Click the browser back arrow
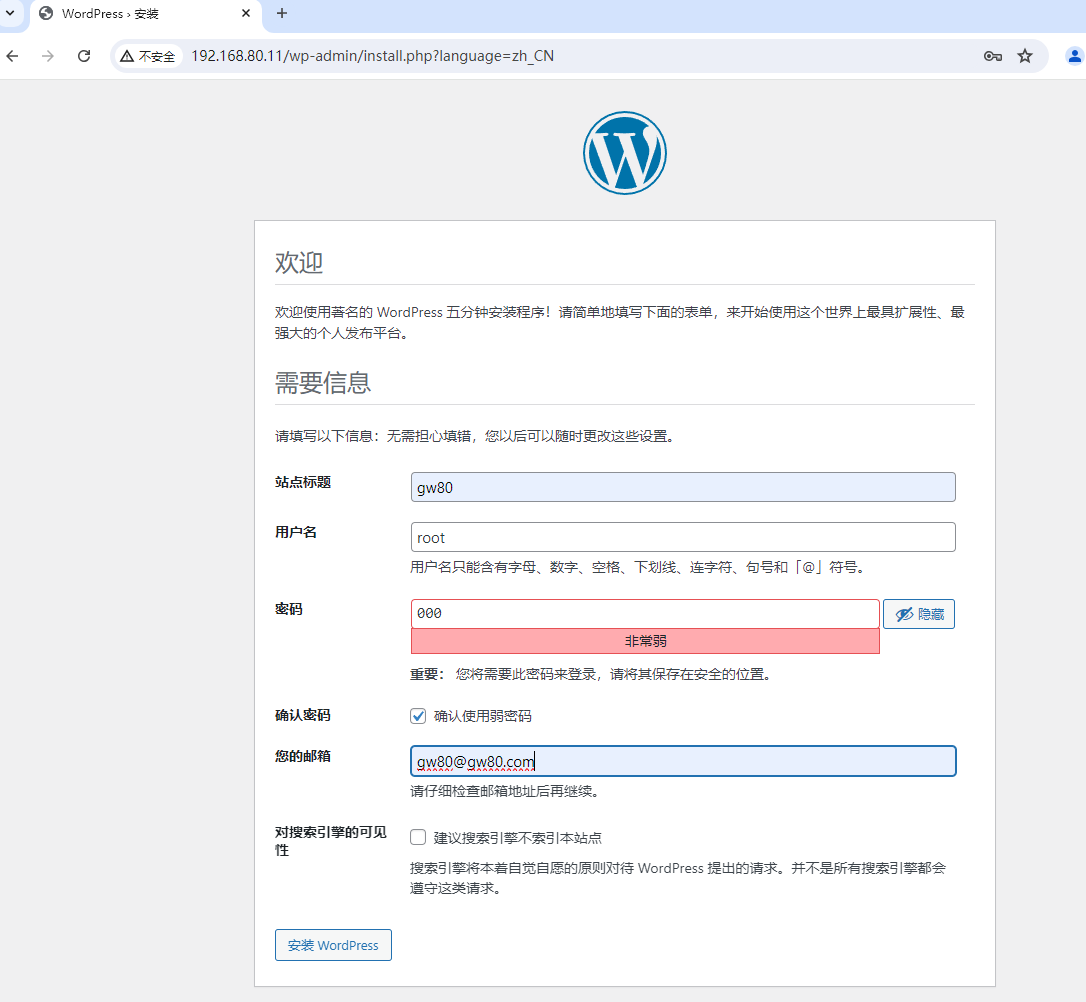Image resolution: width=1086 pixels, height=1002 pixels. tap(12, 56)
